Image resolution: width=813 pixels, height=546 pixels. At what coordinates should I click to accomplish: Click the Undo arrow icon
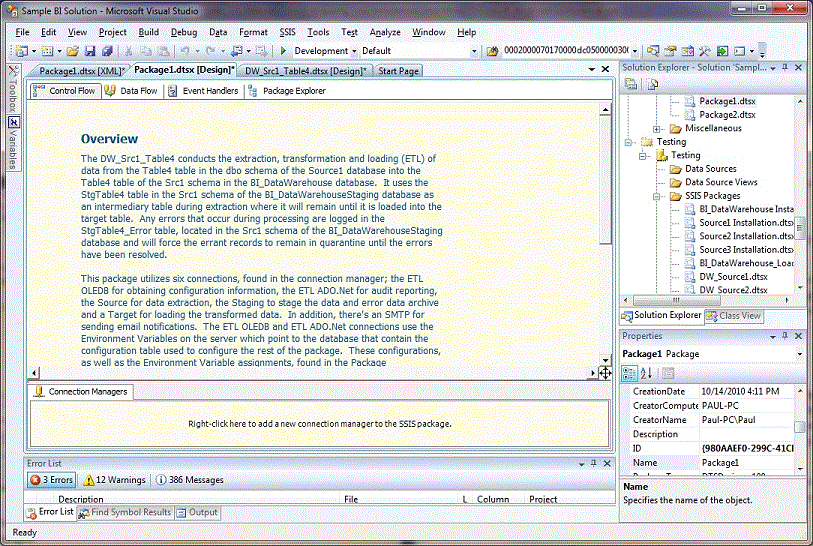(x=185, y=51)
